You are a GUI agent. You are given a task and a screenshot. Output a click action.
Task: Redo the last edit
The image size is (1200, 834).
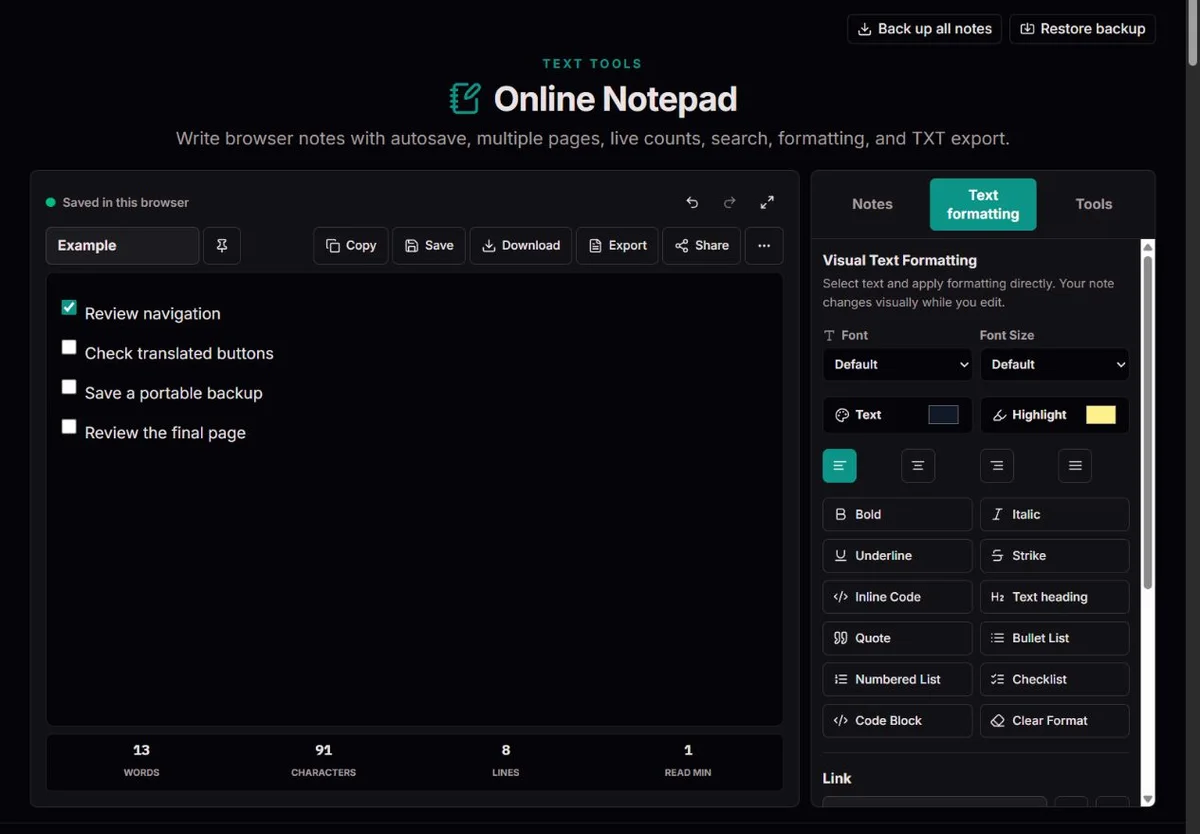[730, 202]
